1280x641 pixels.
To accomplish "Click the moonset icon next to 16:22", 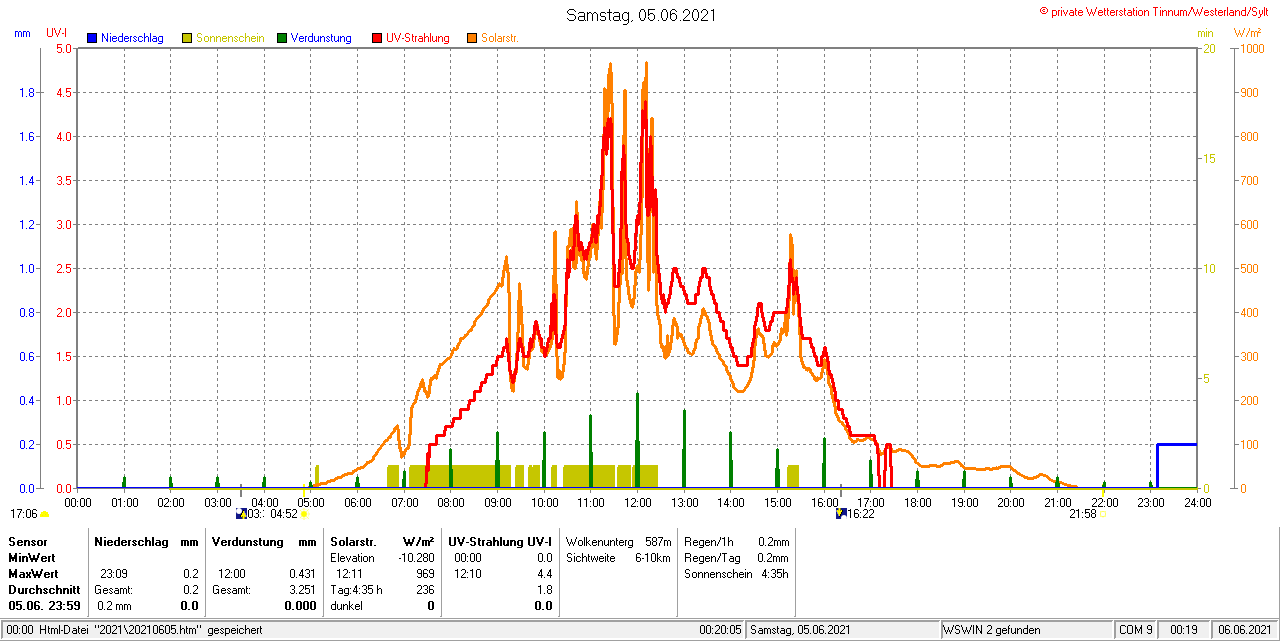I will pyautogui.click(x=841, y=514).
